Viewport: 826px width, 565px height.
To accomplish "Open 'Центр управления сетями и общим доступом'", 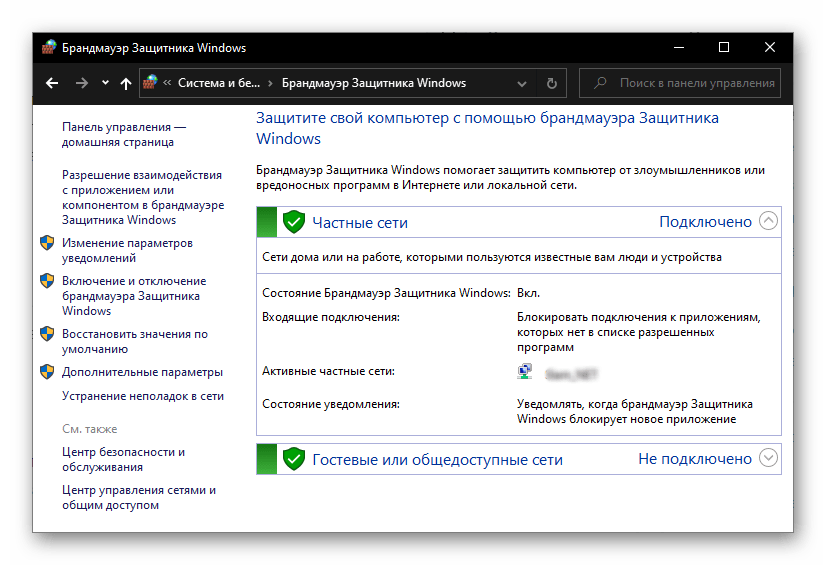I will (x=139, y=497).
